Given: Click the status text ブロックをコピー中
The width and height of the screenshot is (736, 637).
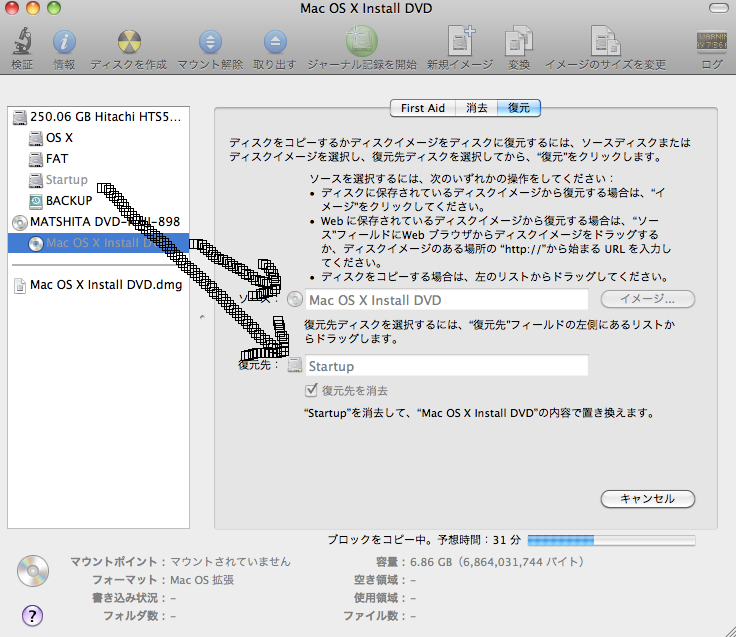Looking at the screenshot, I should (x=424, y=540).
